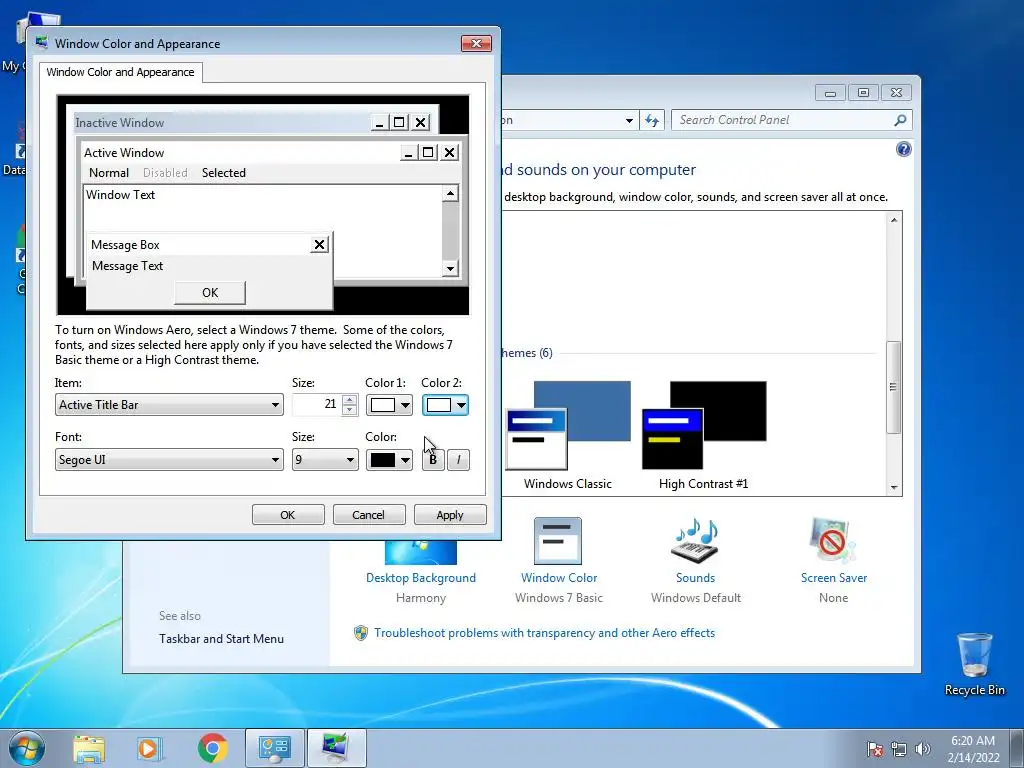Select the Window Color and Appearance tab
Image resolution: width=1024 pixels, height=768 pixels.
click(120, 72)
